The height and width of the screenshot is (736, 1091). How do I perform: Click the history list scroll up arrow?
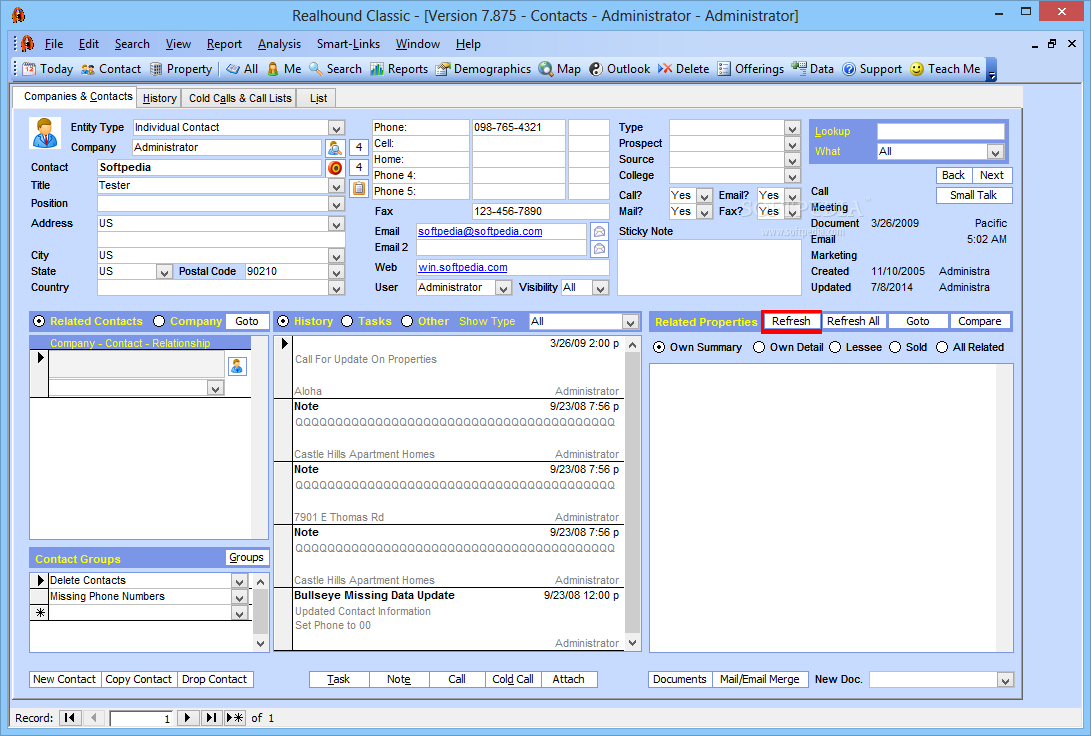[x=632, y=345]
